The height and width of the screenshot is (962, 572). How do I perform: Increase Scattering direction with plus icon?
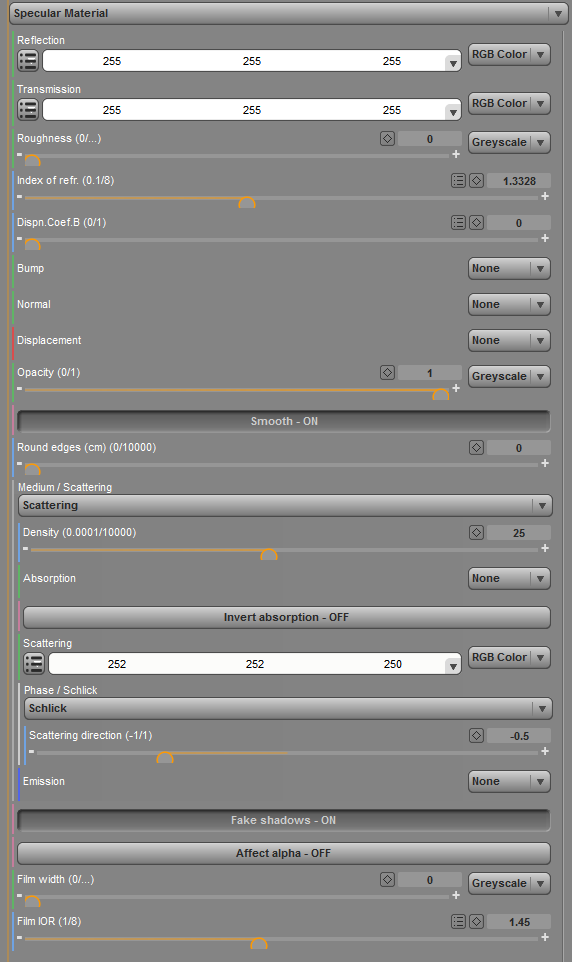545,752
